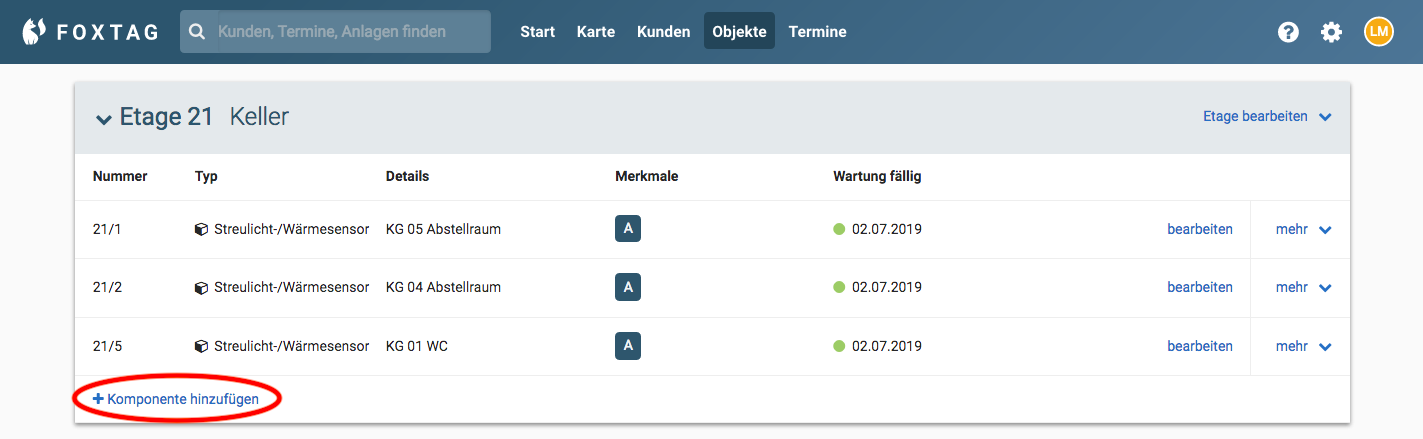Screen dimensions: 1423x439
Task: Expand the mehr menu for row 21/5
Action: pos(1303,347)
